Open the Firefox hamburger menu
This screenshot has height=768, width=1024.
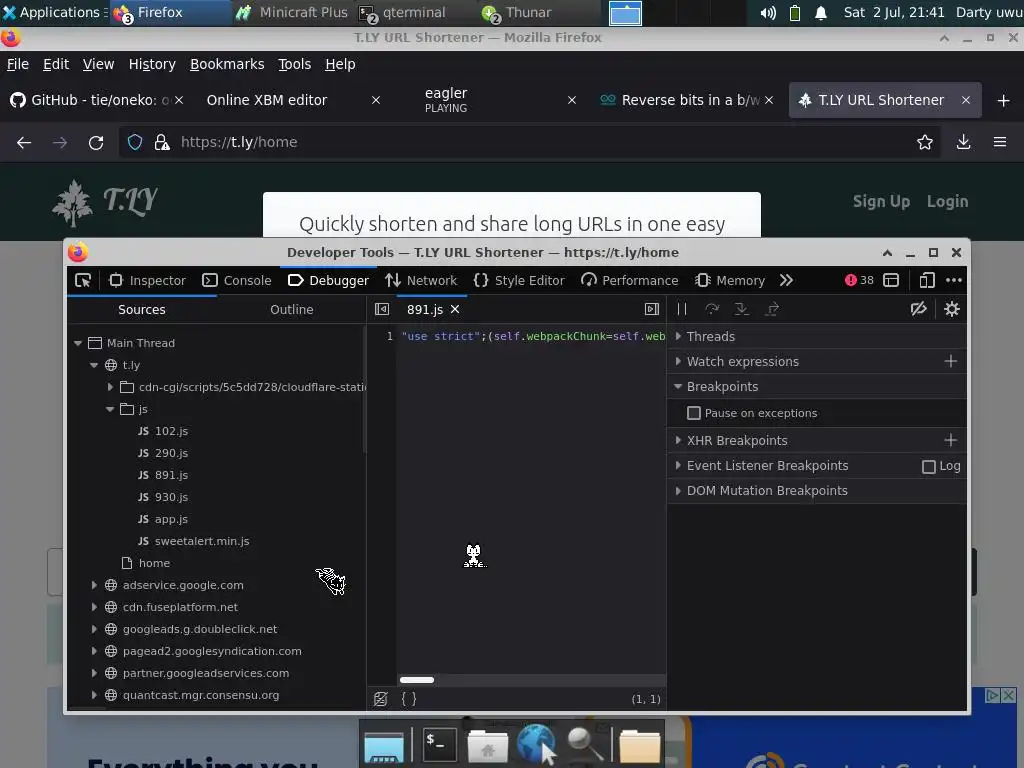pos(1000,142)
